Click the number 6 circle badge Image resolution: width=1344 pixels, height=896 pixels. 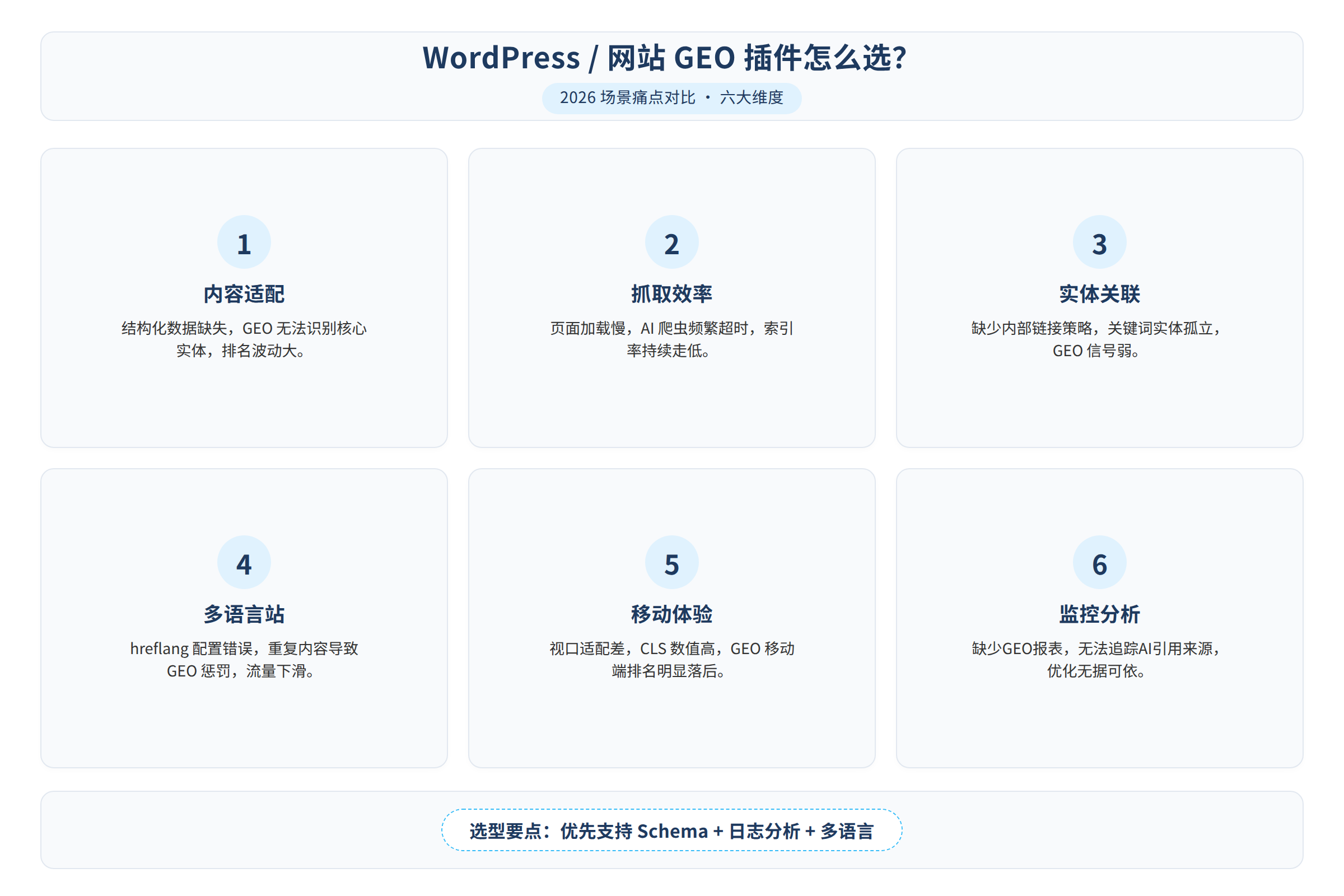tap(1099, 562)
